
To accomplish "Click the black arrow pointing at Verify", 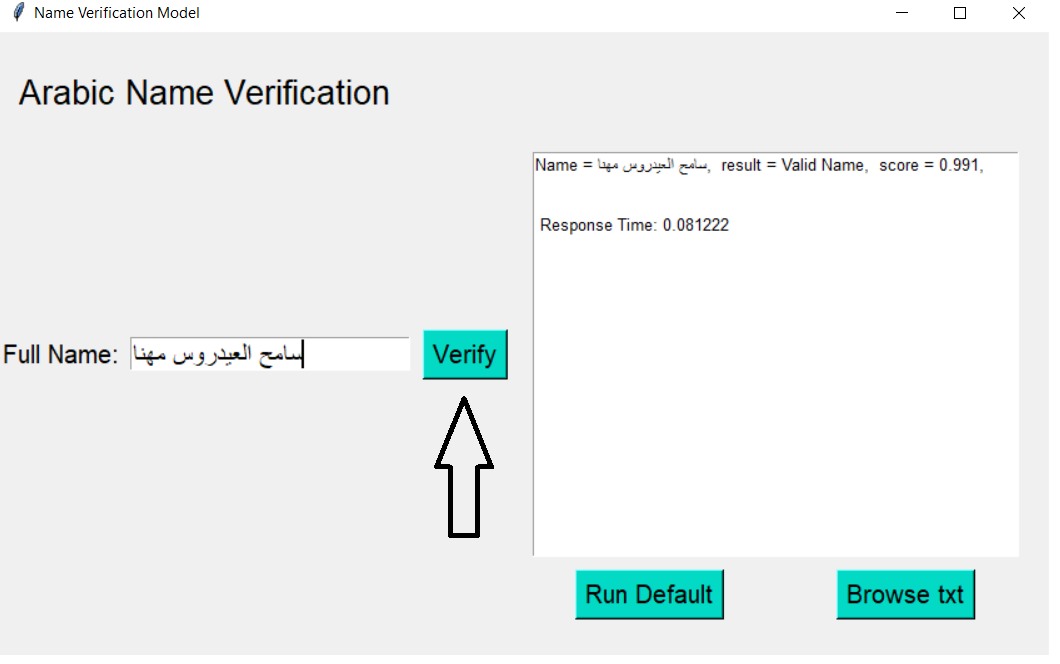I will point(464,465).
